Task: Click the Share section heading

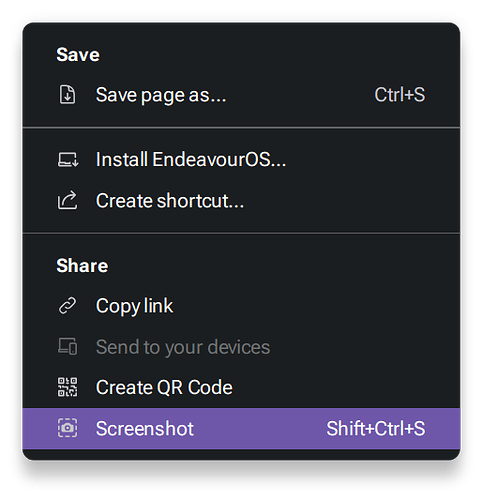Action: 82,266
